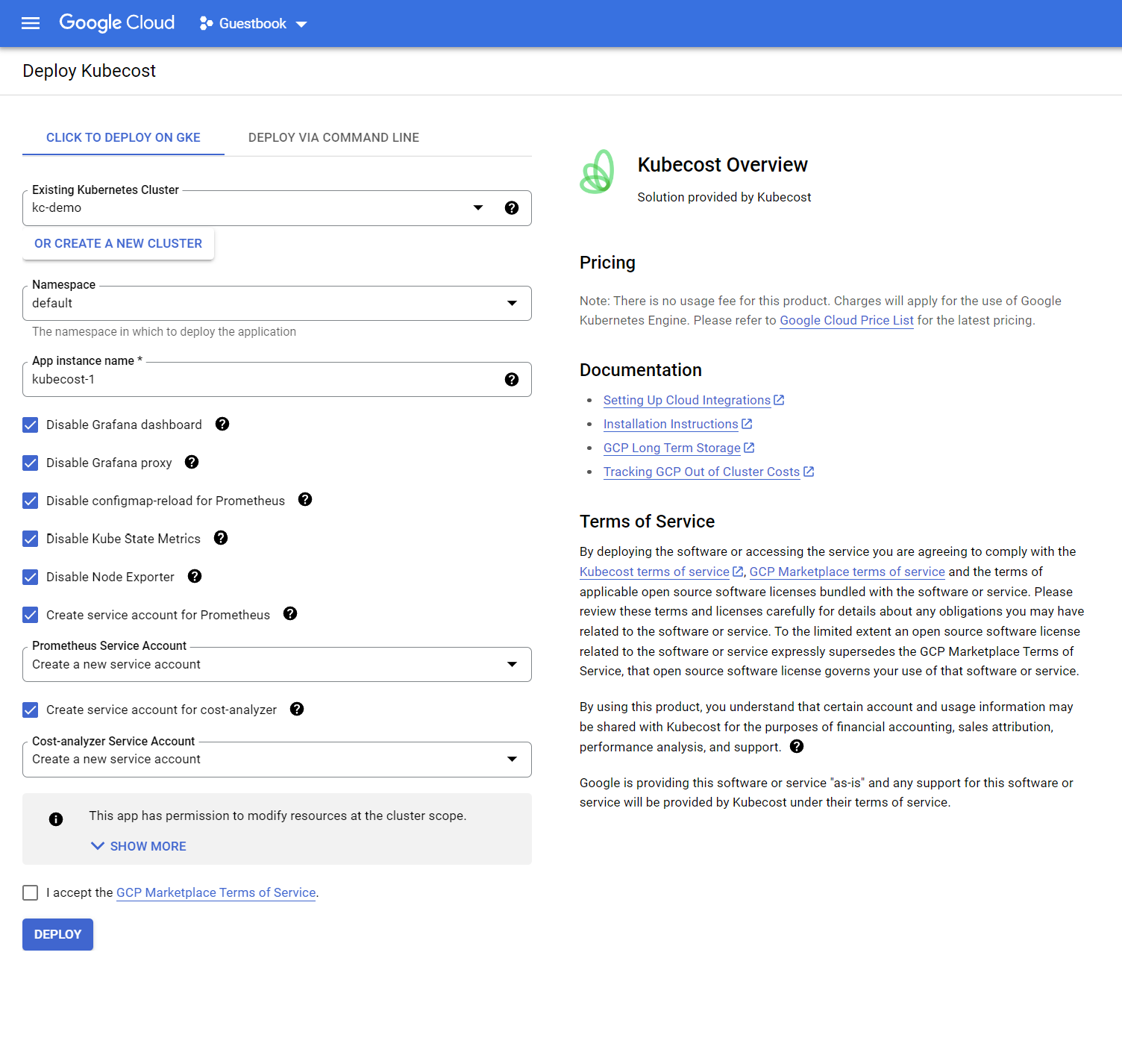Uncheck Disable Grafana dashboard
This screenshot has width=1122, height=1064.
[31, 425]
